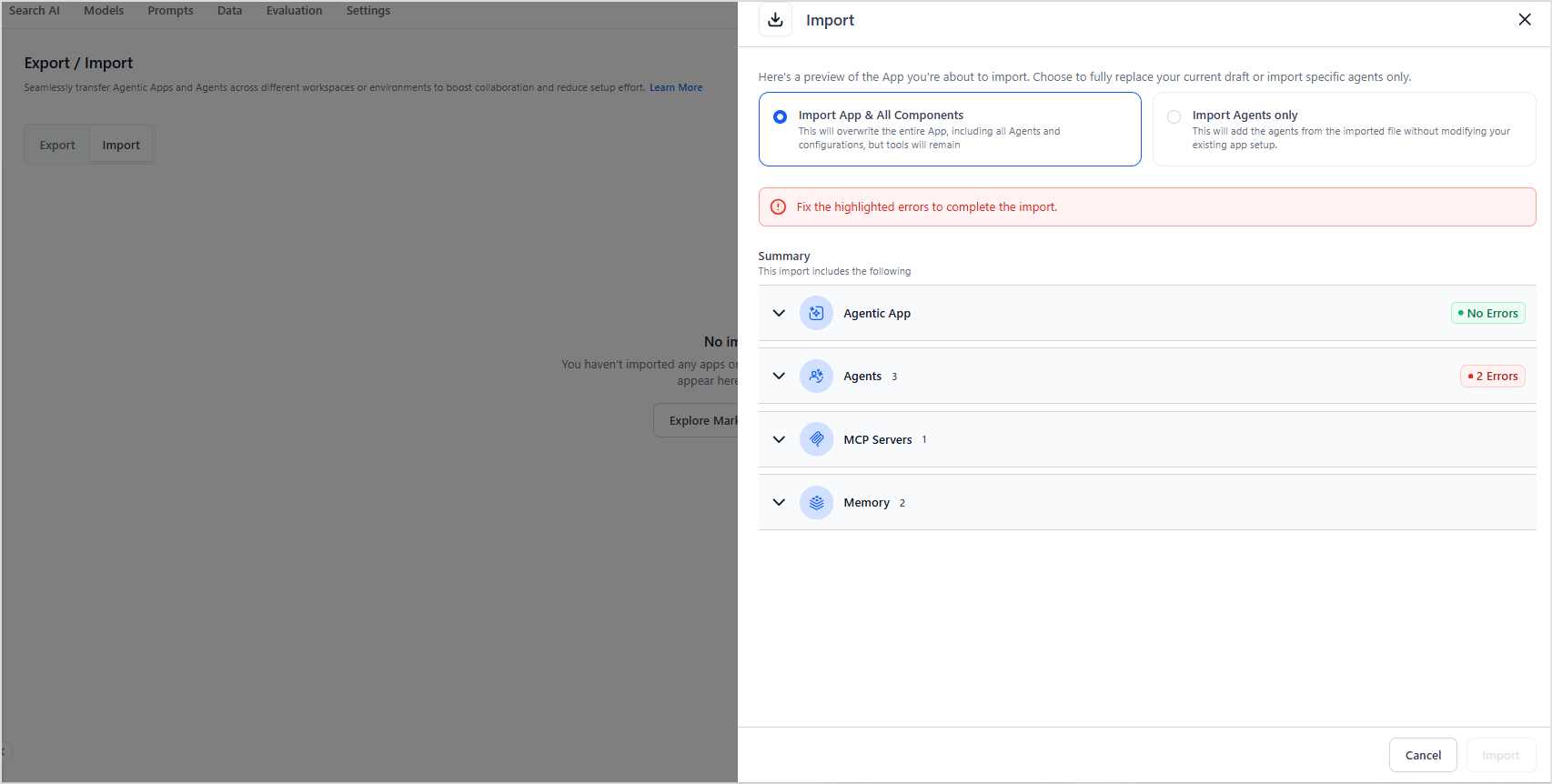Switch to the Export tab
1552x784 pixels.
click(57, 146)
